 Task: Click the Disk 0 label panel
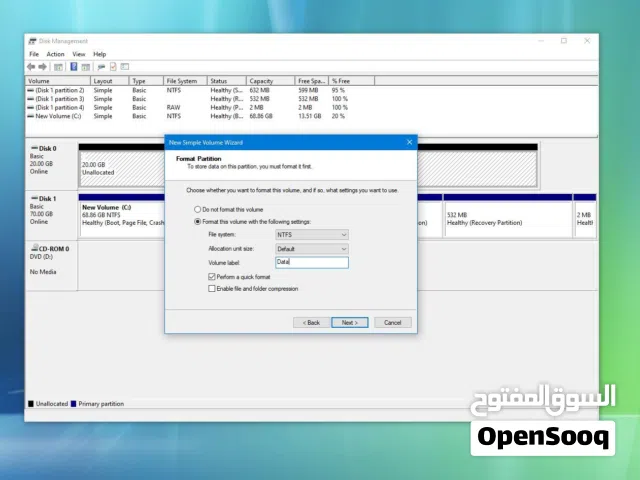[51, 165]
